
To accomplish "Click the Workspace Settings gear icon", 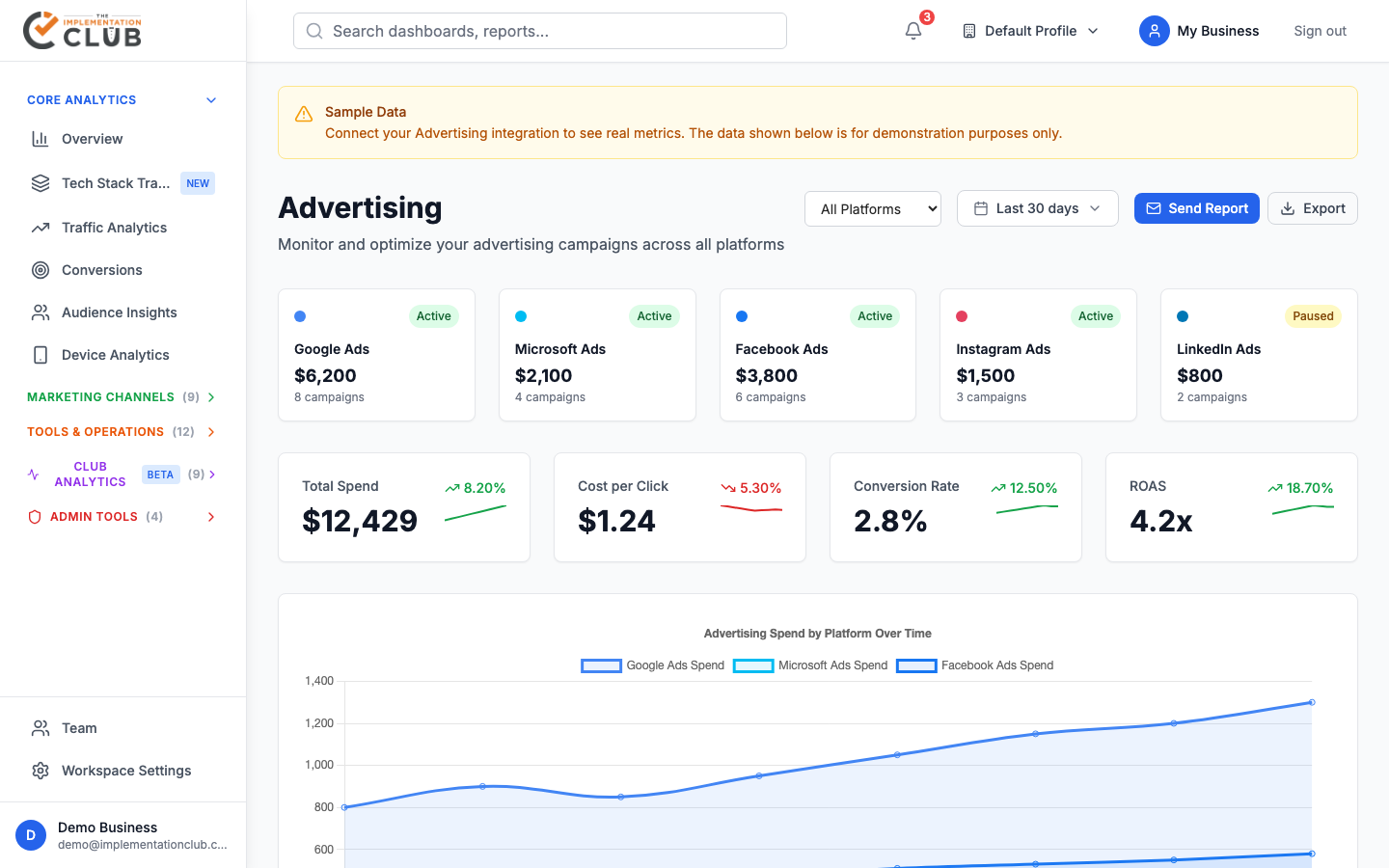I will point(41,771).
